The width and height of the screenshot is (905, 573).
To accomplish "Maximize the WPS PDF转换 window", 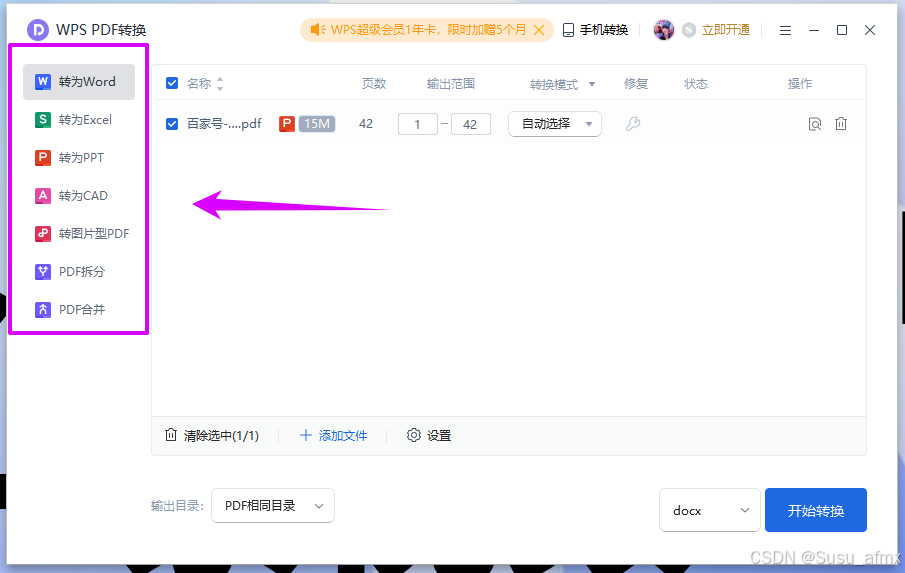I will 842,30.
